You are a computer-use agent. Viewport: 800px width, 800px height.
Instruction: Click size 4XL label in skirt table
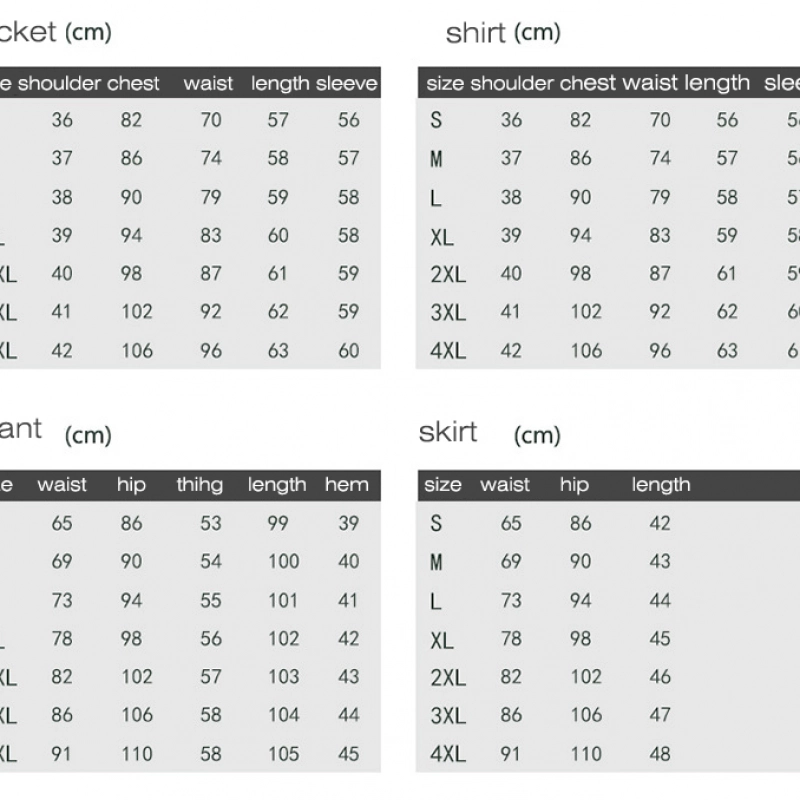click(x=448, y=754)
